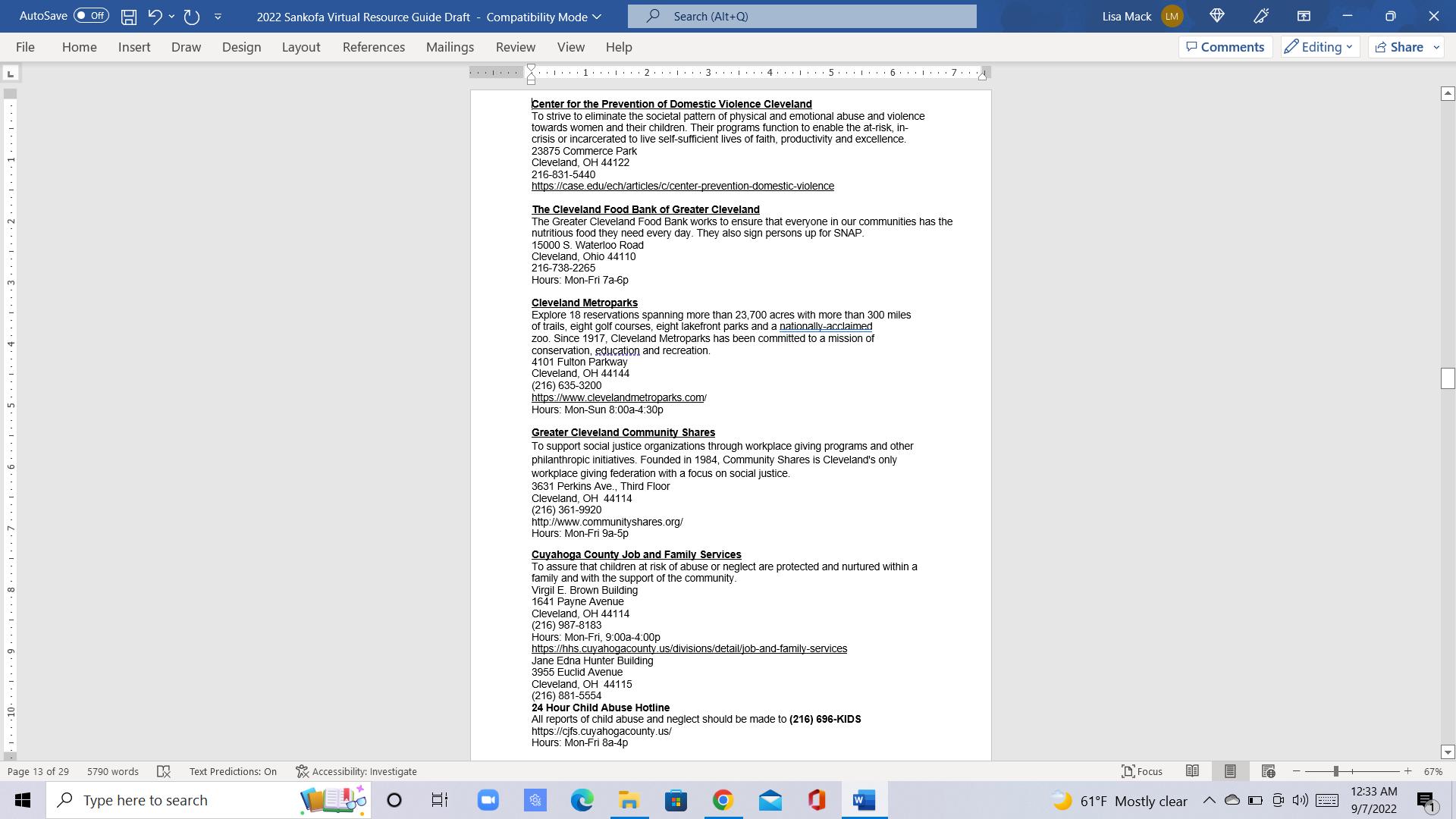Toggle the AutoSave switch

coord(91,16)
